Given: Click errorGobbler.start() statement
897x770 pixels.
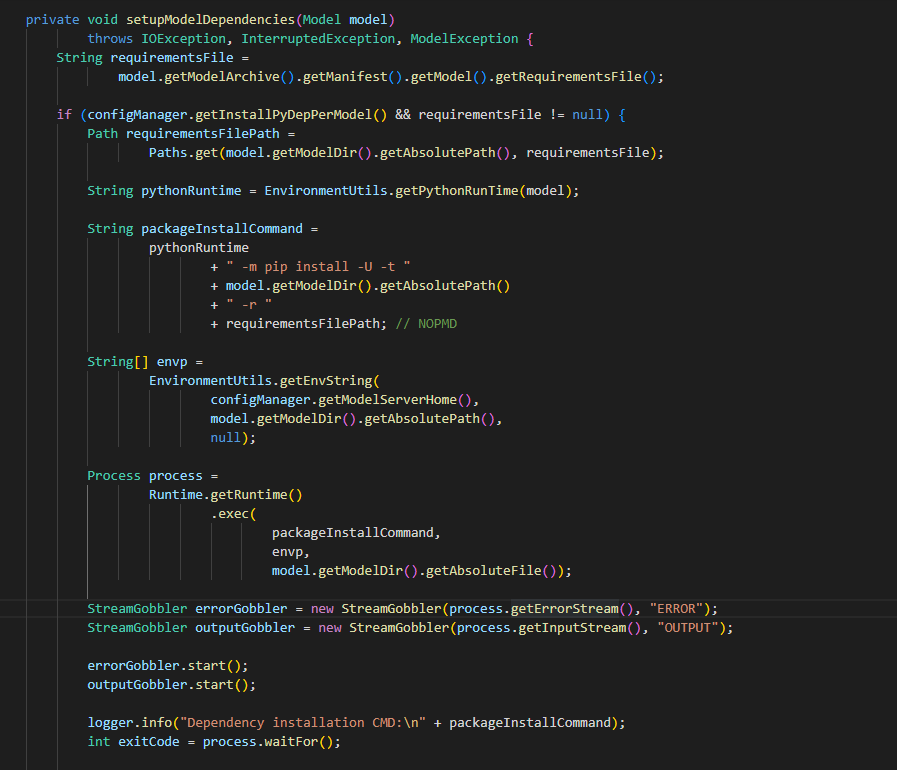Looking at the screenshot, I should click(x=168, y=666).
